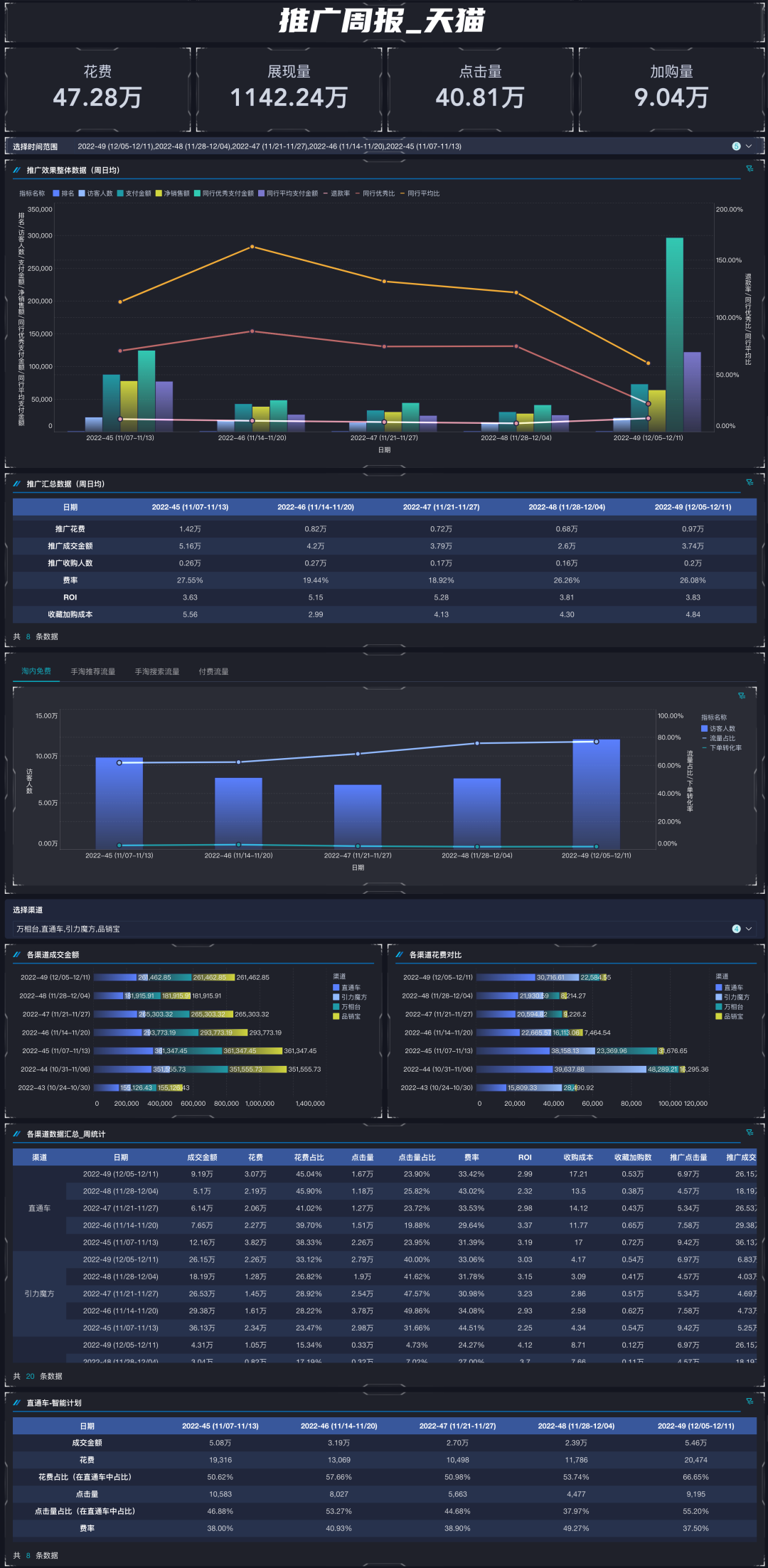Screen dimensions: 768x1568
Task: Click 点击量 KPI card showing 40.81万
Action: click(480, 90)
